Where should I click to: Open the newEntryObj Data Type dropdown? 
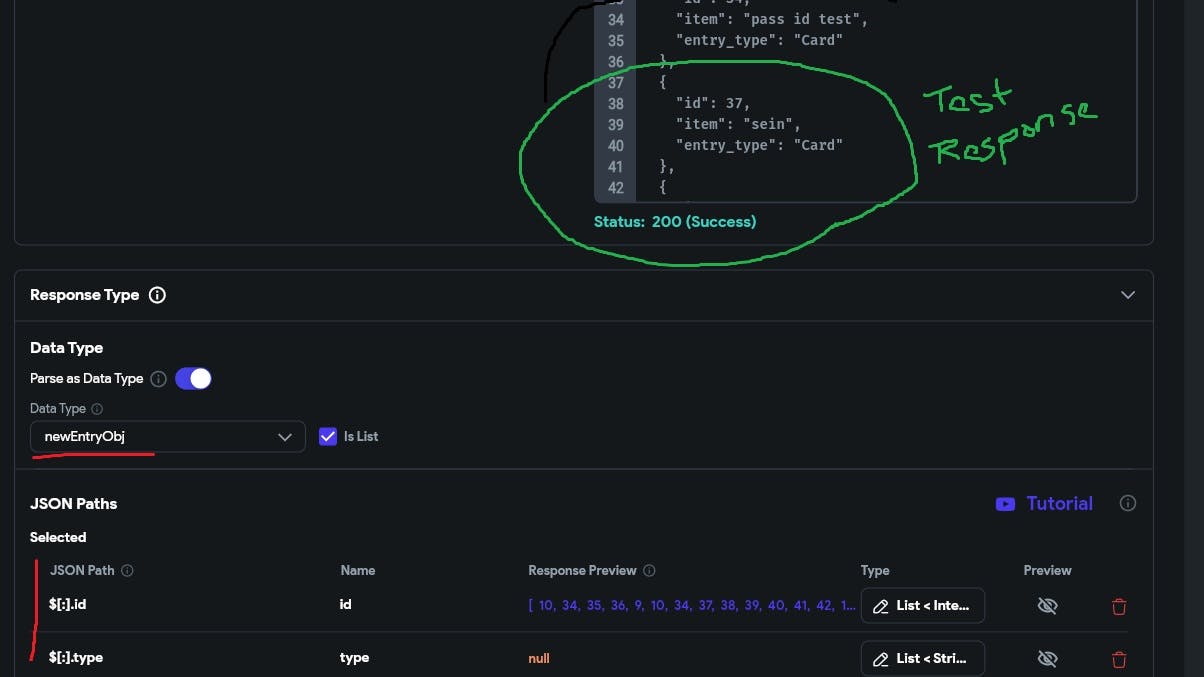(x=168, y=437)
